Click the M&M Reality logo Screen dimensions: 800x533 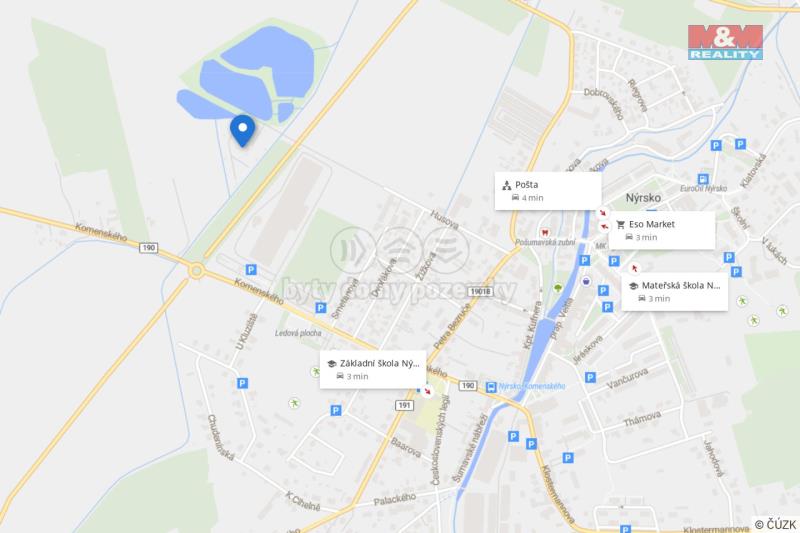tap(725, 42)
